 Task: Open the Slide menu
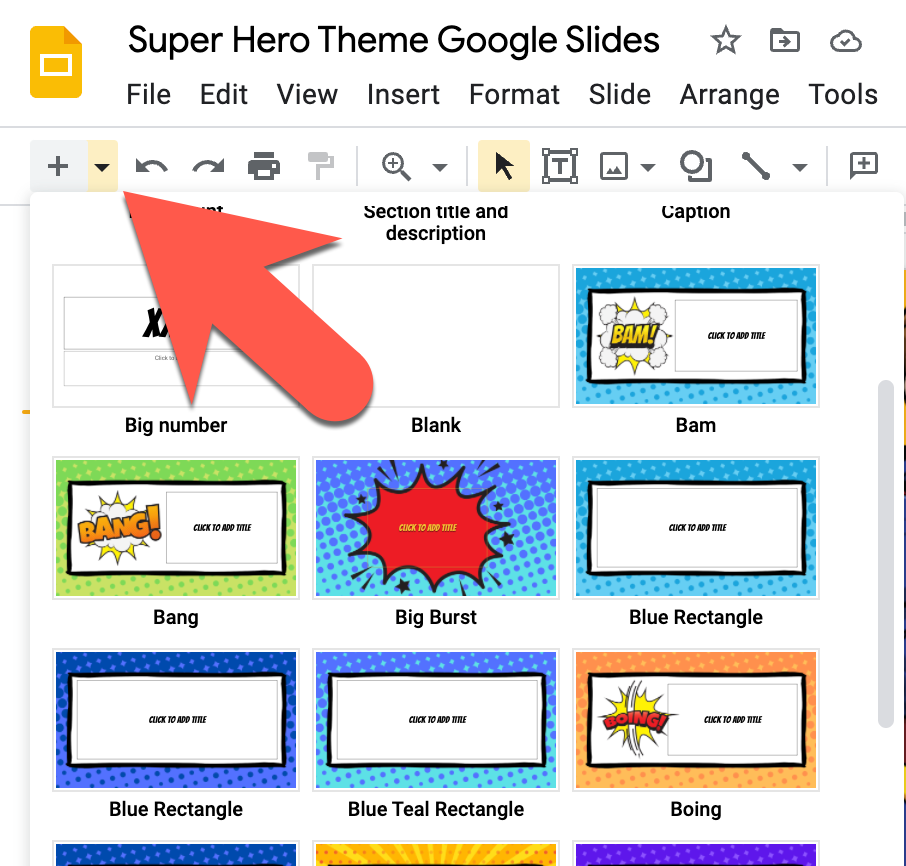619,94
